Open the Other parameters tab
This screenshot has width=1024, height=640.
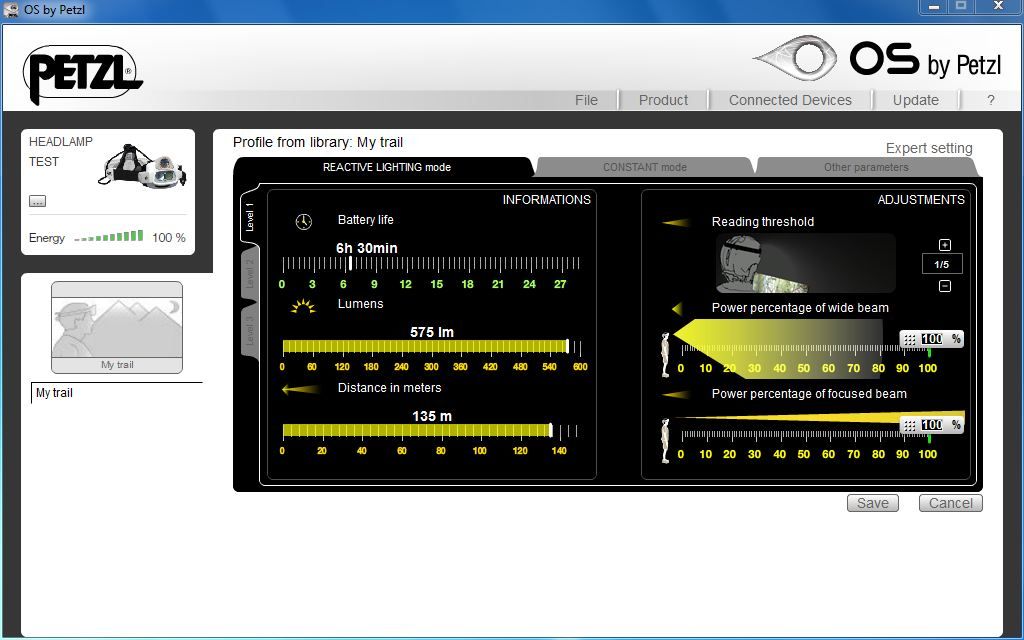(865, 167)
